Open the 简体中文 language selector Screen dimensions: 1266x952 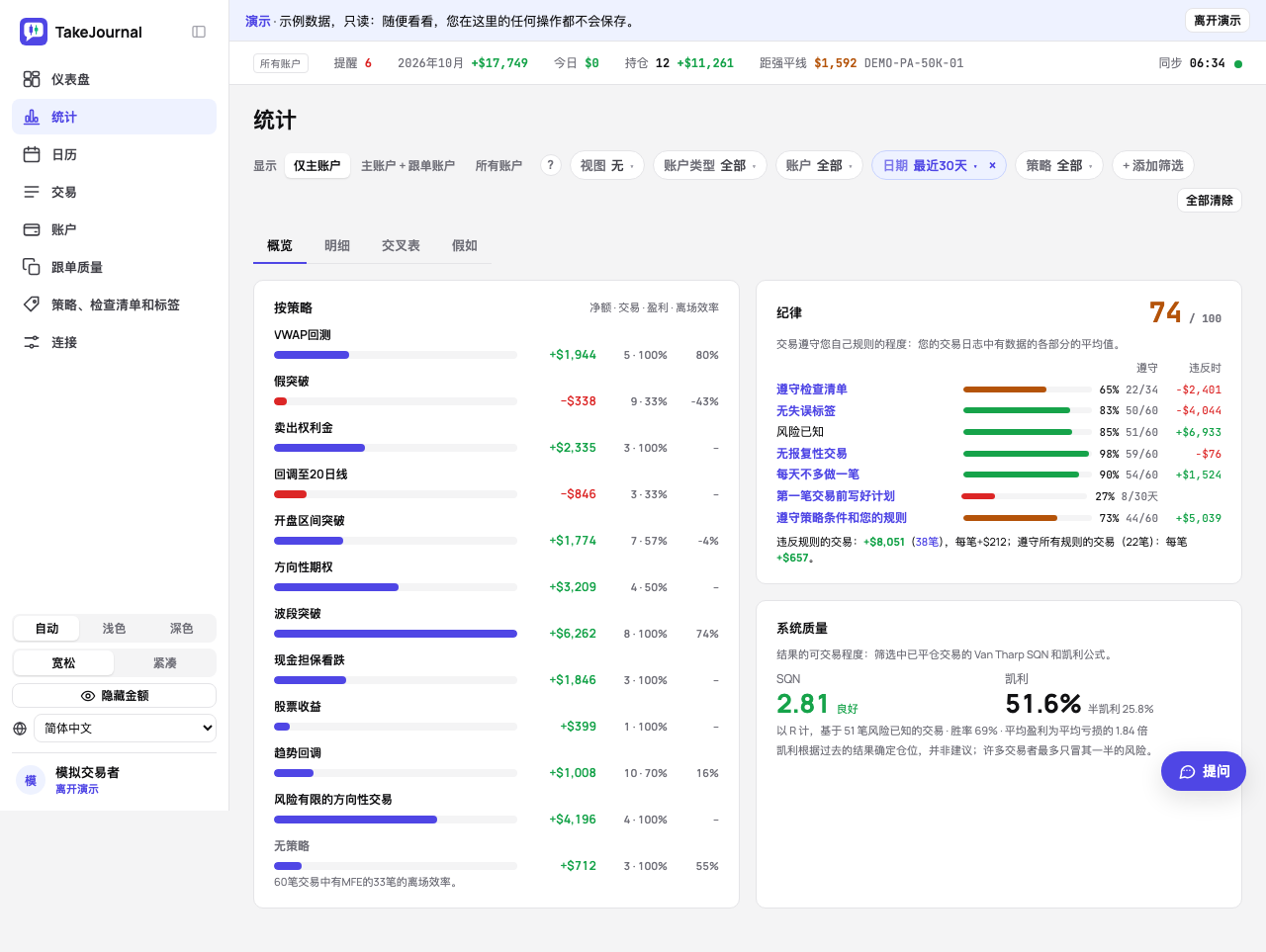pos(125,729)
